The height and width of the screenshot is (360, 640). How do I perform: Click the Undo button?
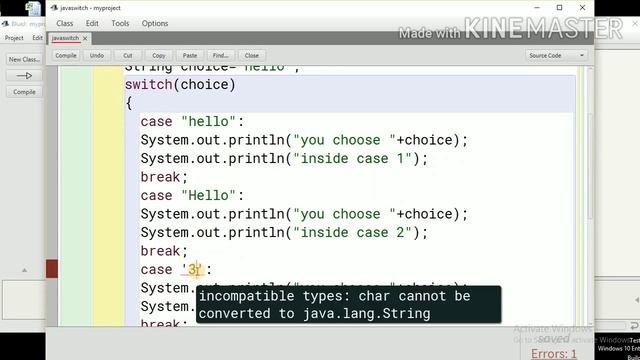pos(97,56)
